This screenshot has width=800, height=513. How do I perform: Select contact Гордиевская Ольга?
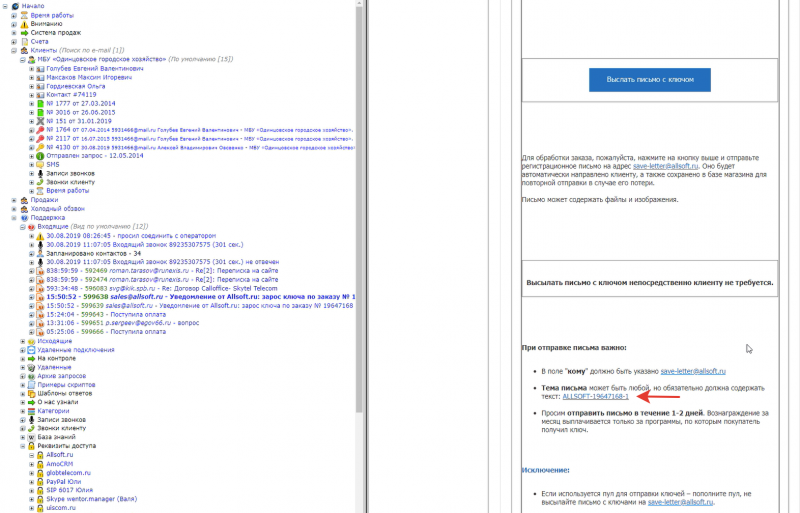click(76, 86)
